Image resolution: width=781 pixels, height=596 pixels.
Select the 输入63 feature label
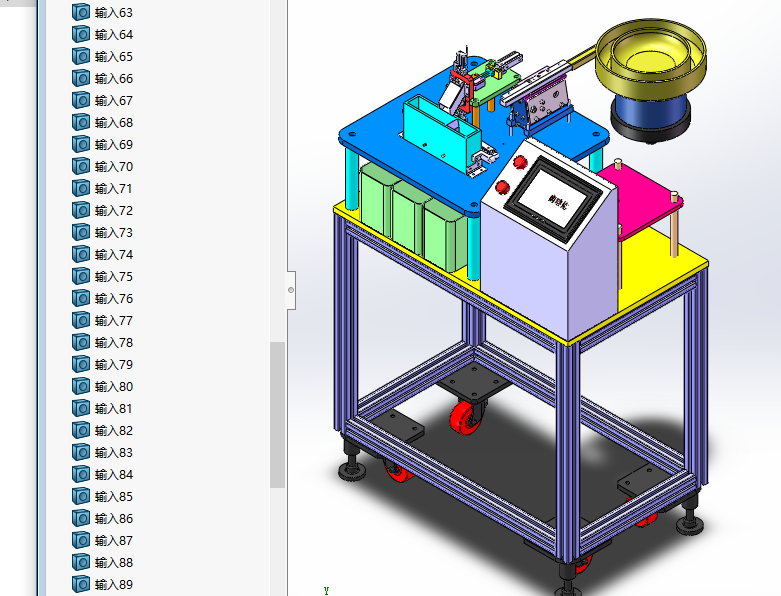click(114, 13)
